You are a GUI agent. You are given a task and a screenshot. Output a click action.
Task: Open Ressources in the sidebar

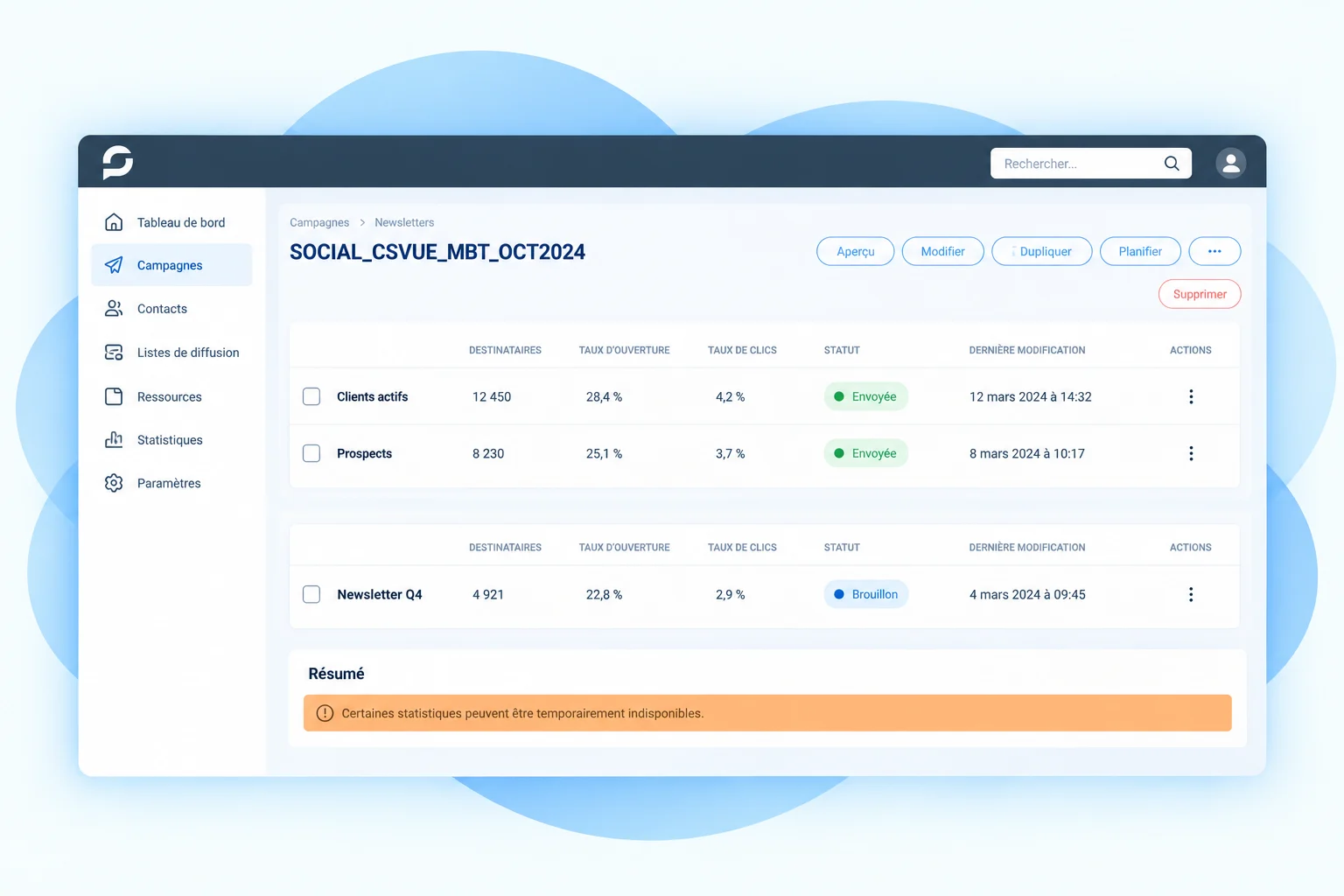click(171, 396)
